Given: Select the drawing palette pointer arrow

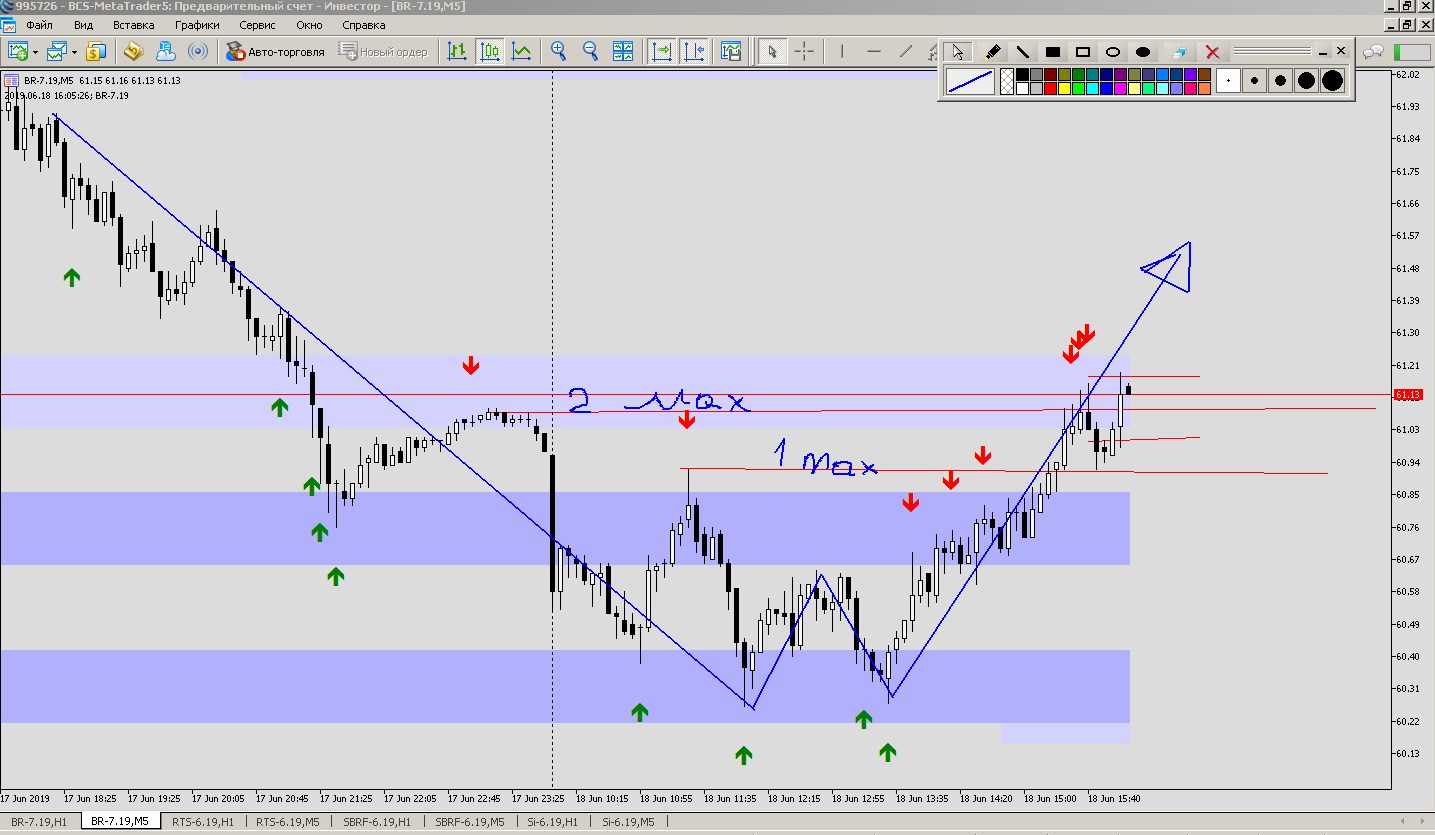Looking at the screenshot, I should click(958, 51).
